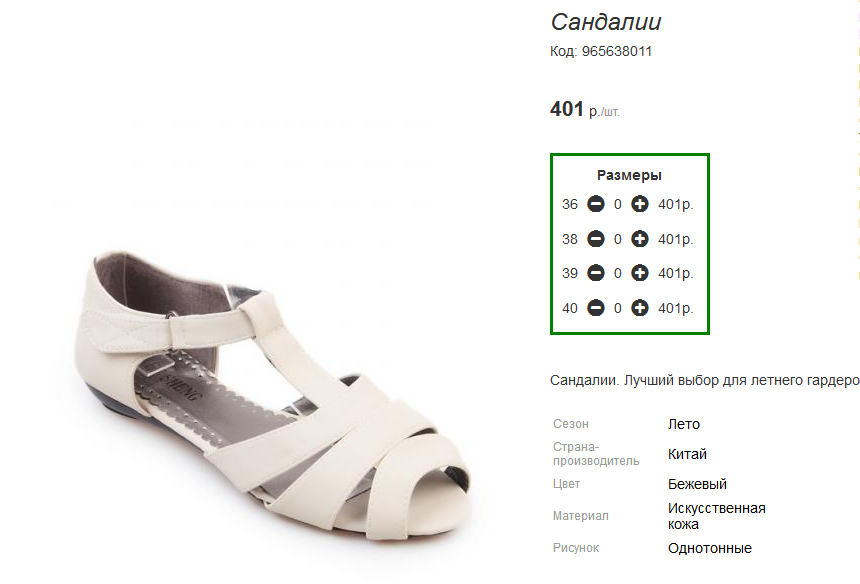Open the Сандалии product title
Viewport: 860px width, 584px height.
coord(606,22)
